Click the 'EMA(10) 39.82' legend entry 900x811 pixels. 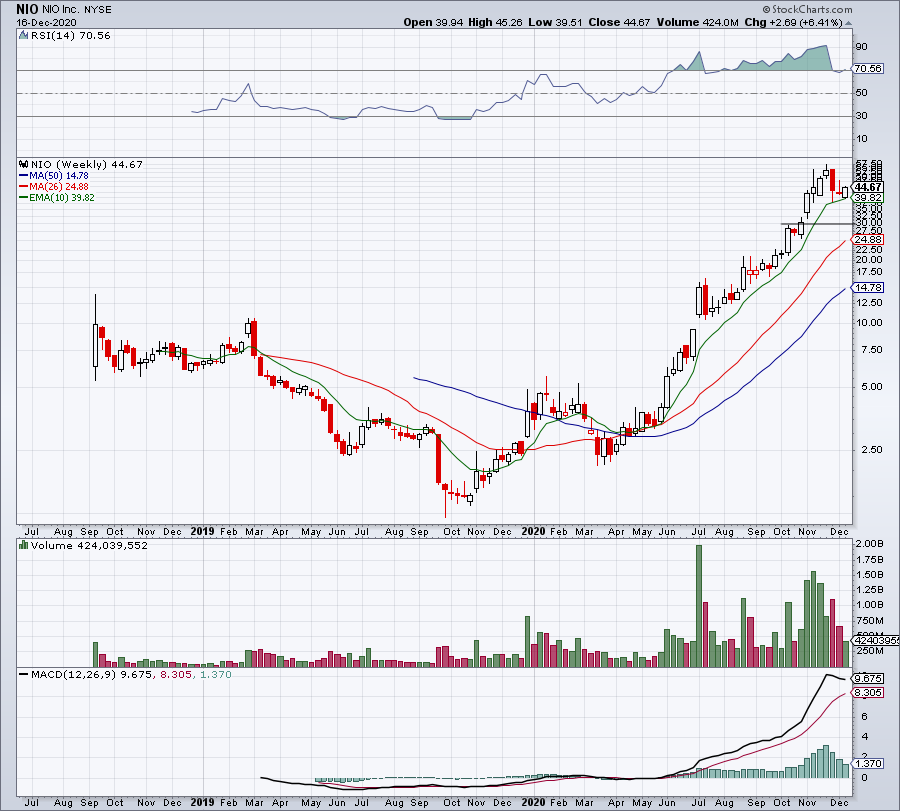point(62,197)
